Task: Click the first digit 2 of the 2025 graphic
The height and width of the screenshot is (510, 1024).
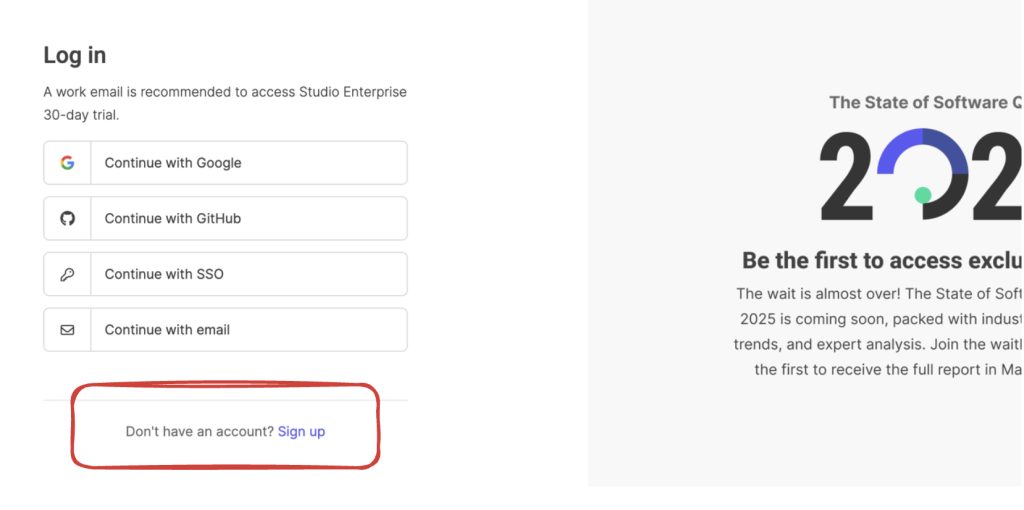Action: tap(848, 176)
